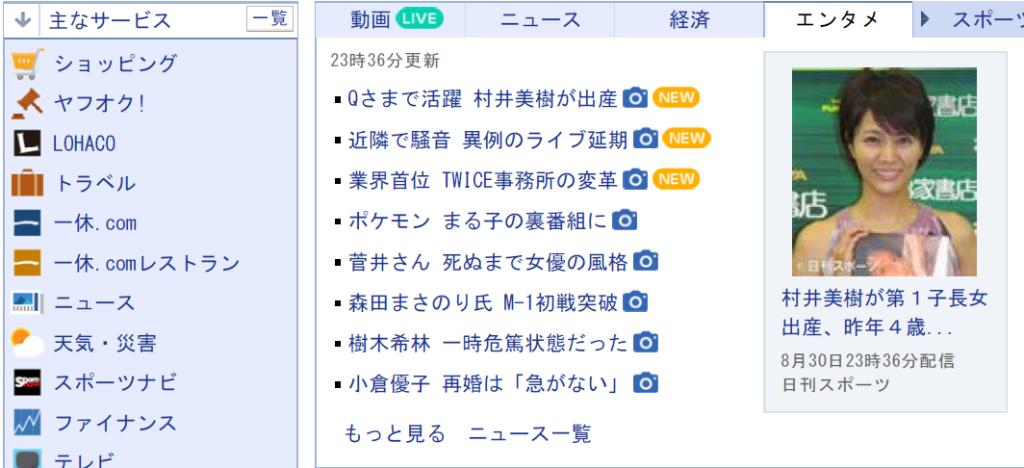Viewport: 1024px width, 468px height.
Task: Open ヤフオク! service link
Action: click(99, 103)
